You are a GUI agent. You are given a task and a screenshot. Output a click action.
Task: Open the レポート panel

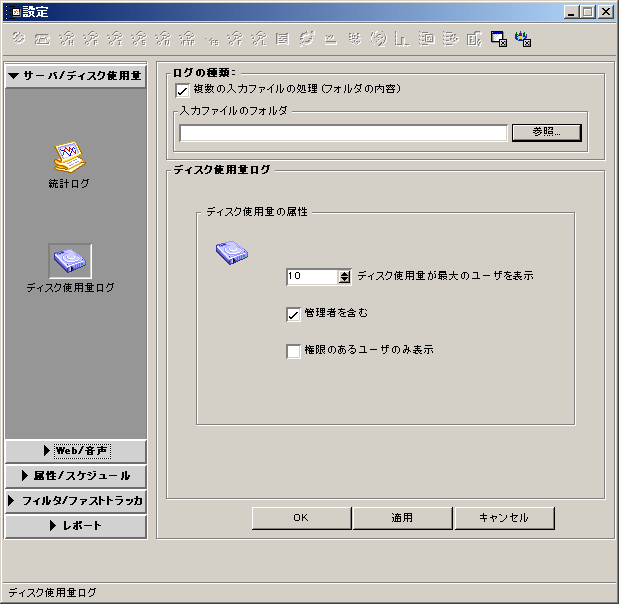[76, 526]
